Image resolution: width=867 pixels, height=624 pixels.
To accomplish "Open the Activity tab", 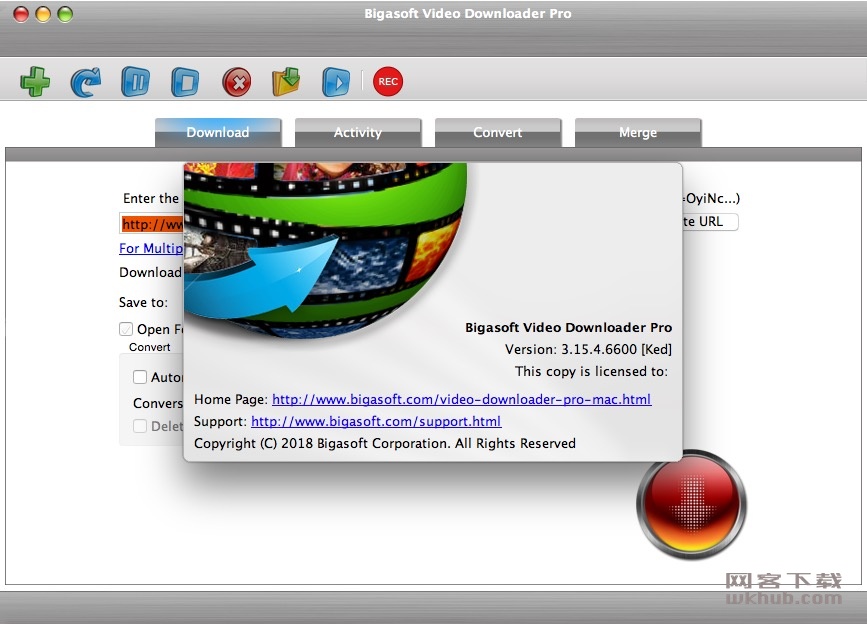I will pyautogui.click(x=358, y=133).
